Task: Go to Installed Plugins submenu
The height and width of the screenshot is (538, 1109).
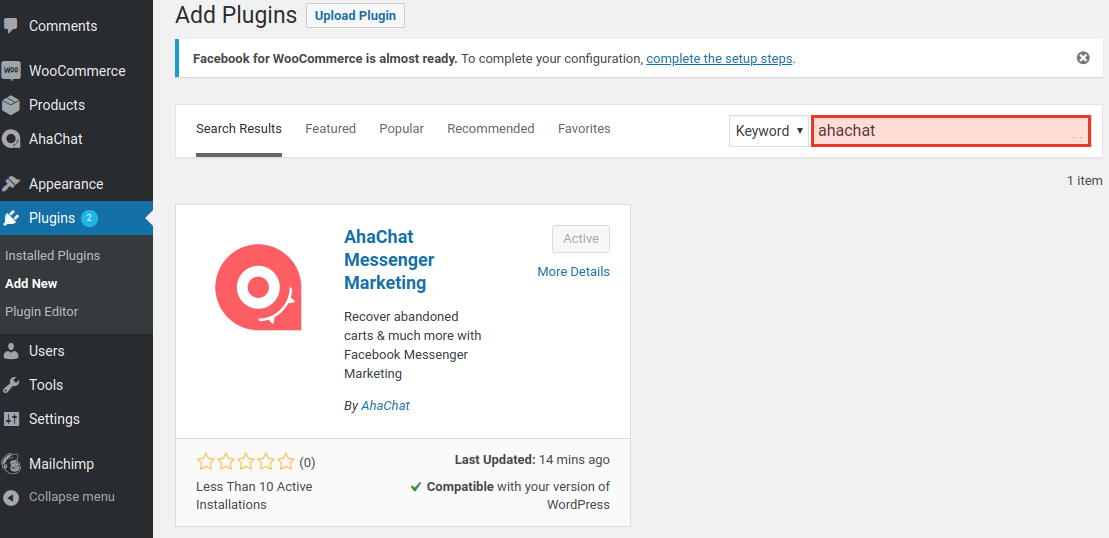Action: tap(52, 255)
